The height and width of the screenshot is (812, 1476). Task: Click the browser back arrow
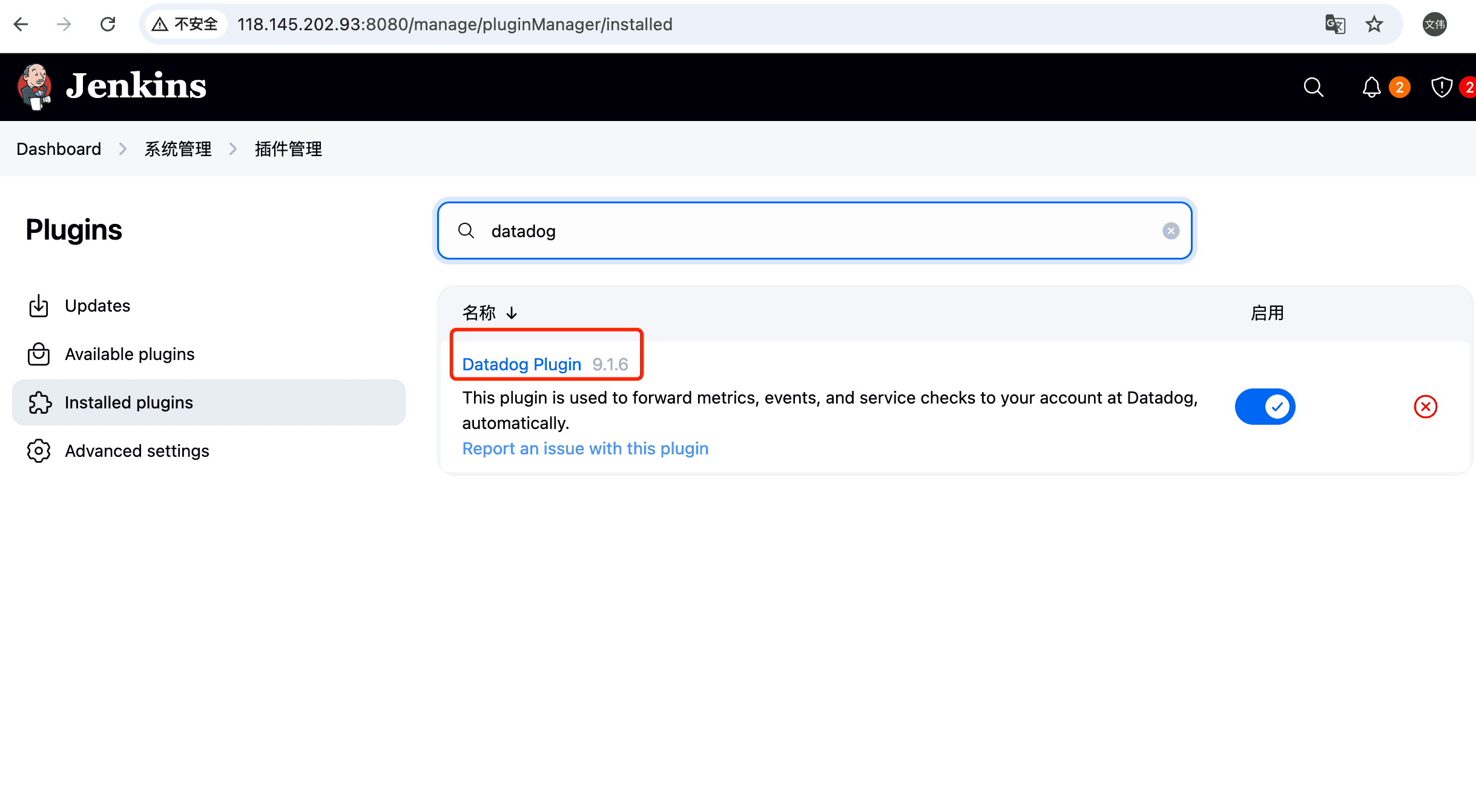tap(21, 24)
